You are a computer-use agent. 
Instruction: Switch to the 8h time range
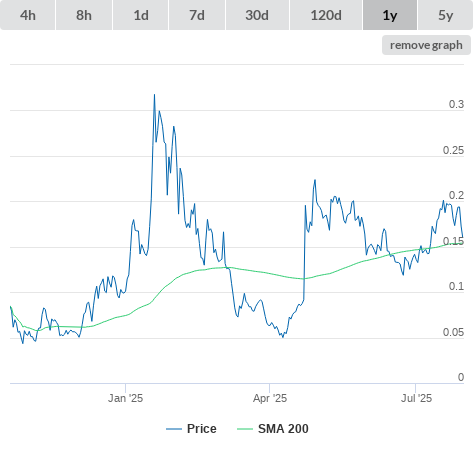[84, 15]
